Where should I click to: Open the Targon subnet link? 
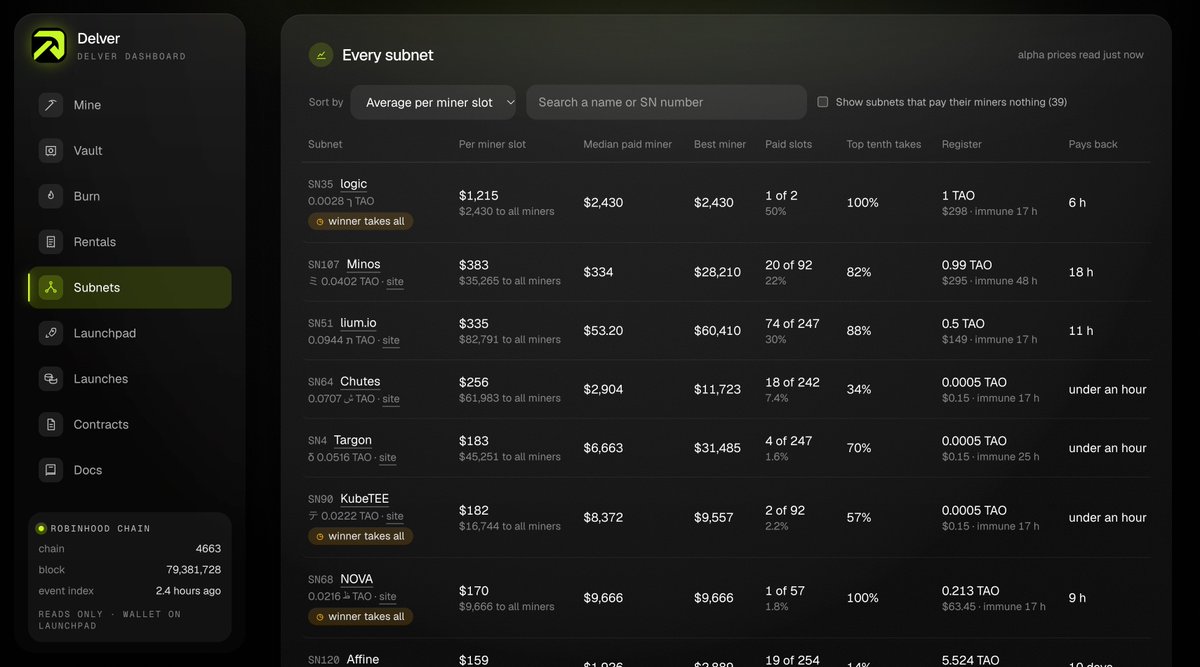[x=353, y=440]
